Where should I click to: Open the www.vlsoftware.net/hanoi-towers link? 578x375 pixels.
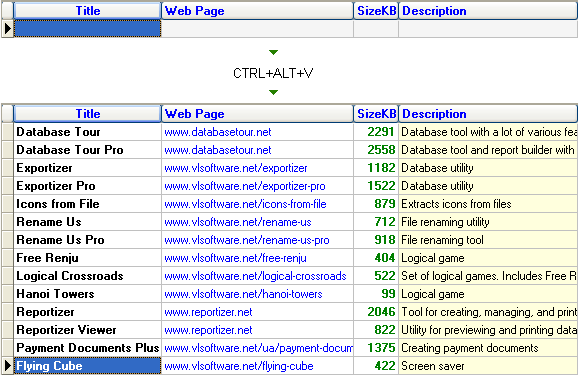coord(243,294)
